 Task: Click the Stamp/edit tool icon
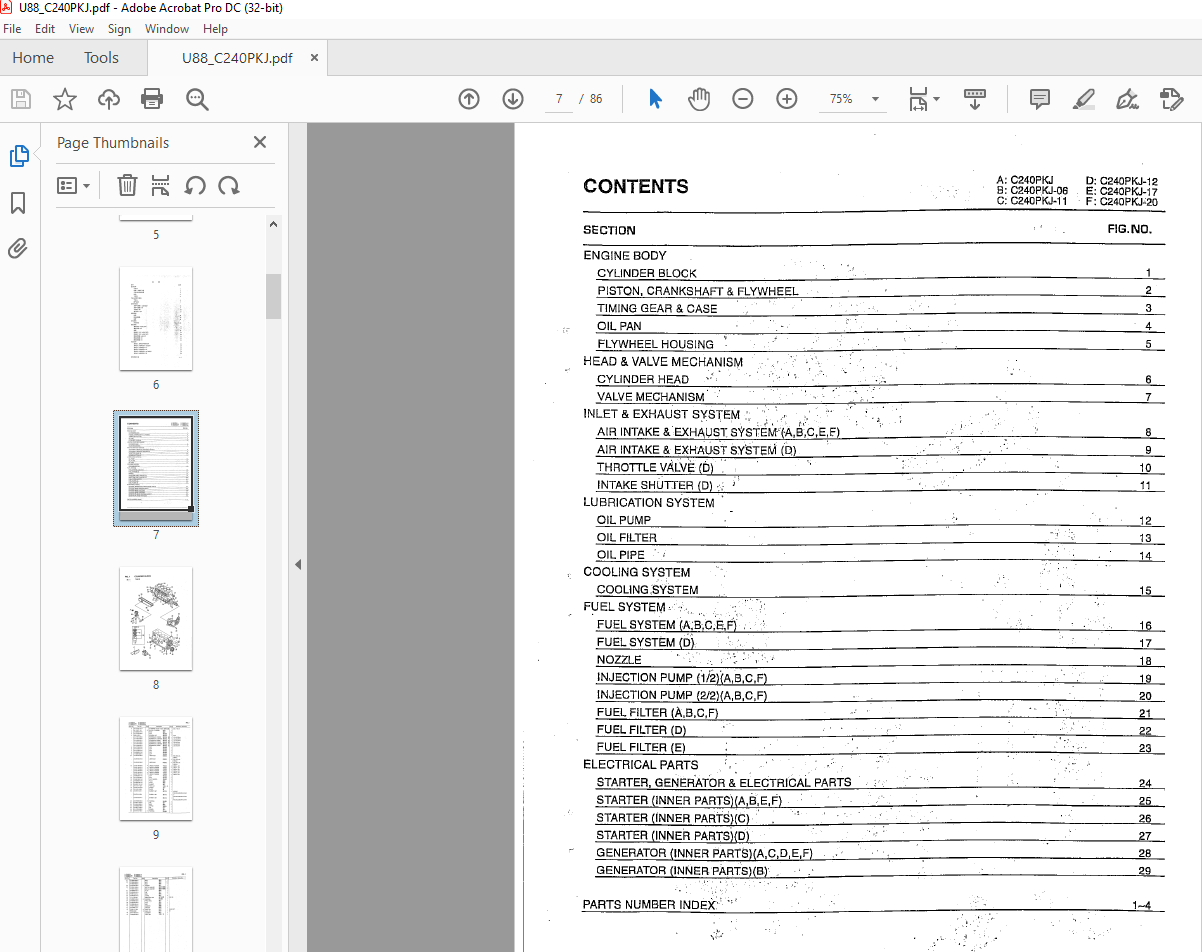[x=1171, y=99]
